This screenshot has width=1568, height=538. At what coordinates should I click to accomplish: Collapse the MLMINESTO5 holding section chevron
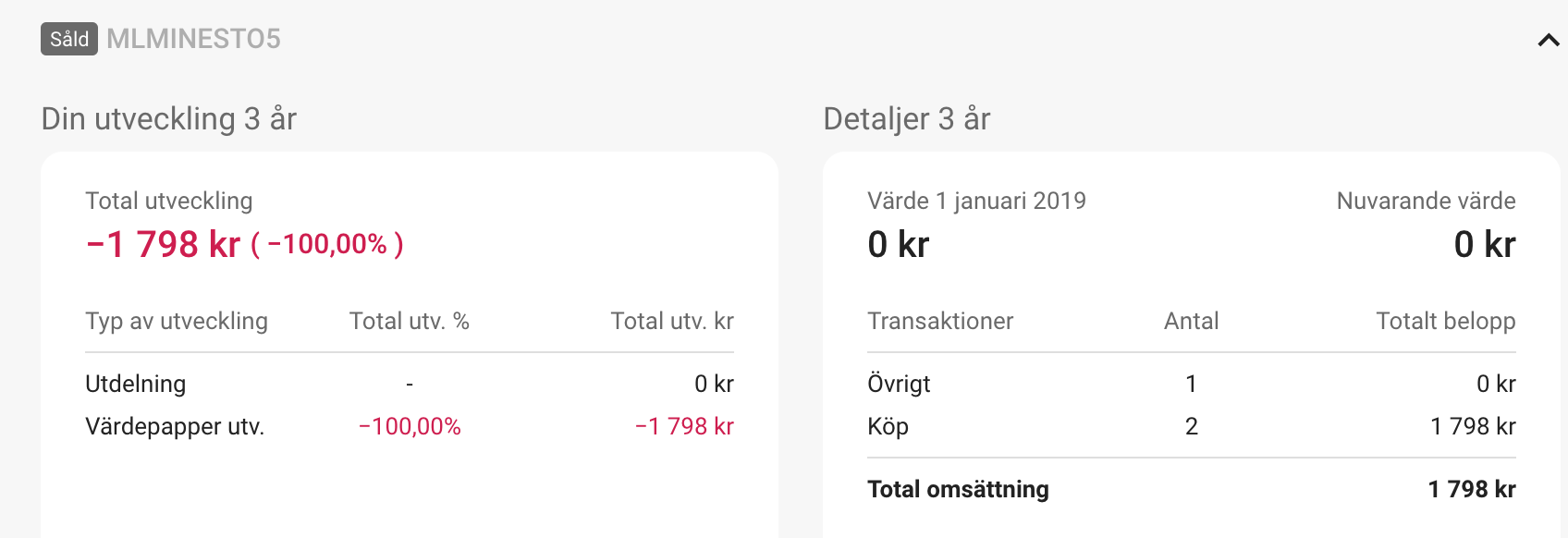click(1548, 40)
